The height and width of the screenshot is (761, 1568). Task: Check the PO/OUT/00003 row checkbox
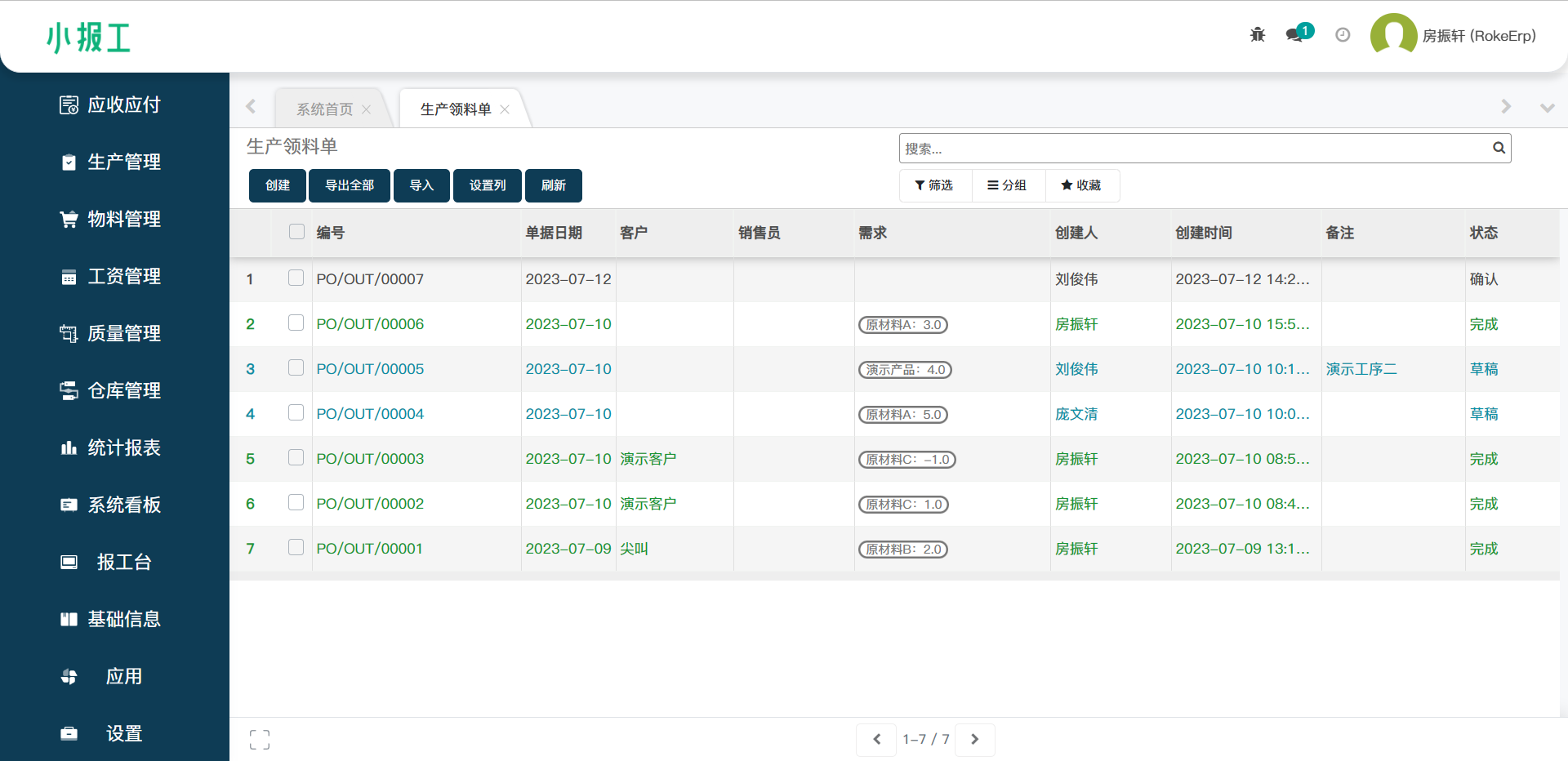coord(296,458)
